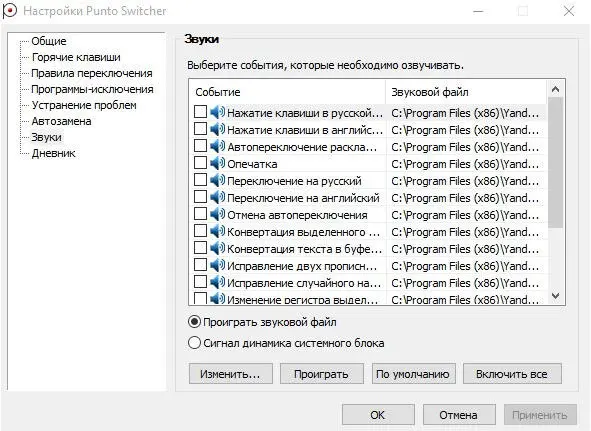Click speaker icon next to Опечатка
The height and width of the screenshot is (431, 591).
217,163
